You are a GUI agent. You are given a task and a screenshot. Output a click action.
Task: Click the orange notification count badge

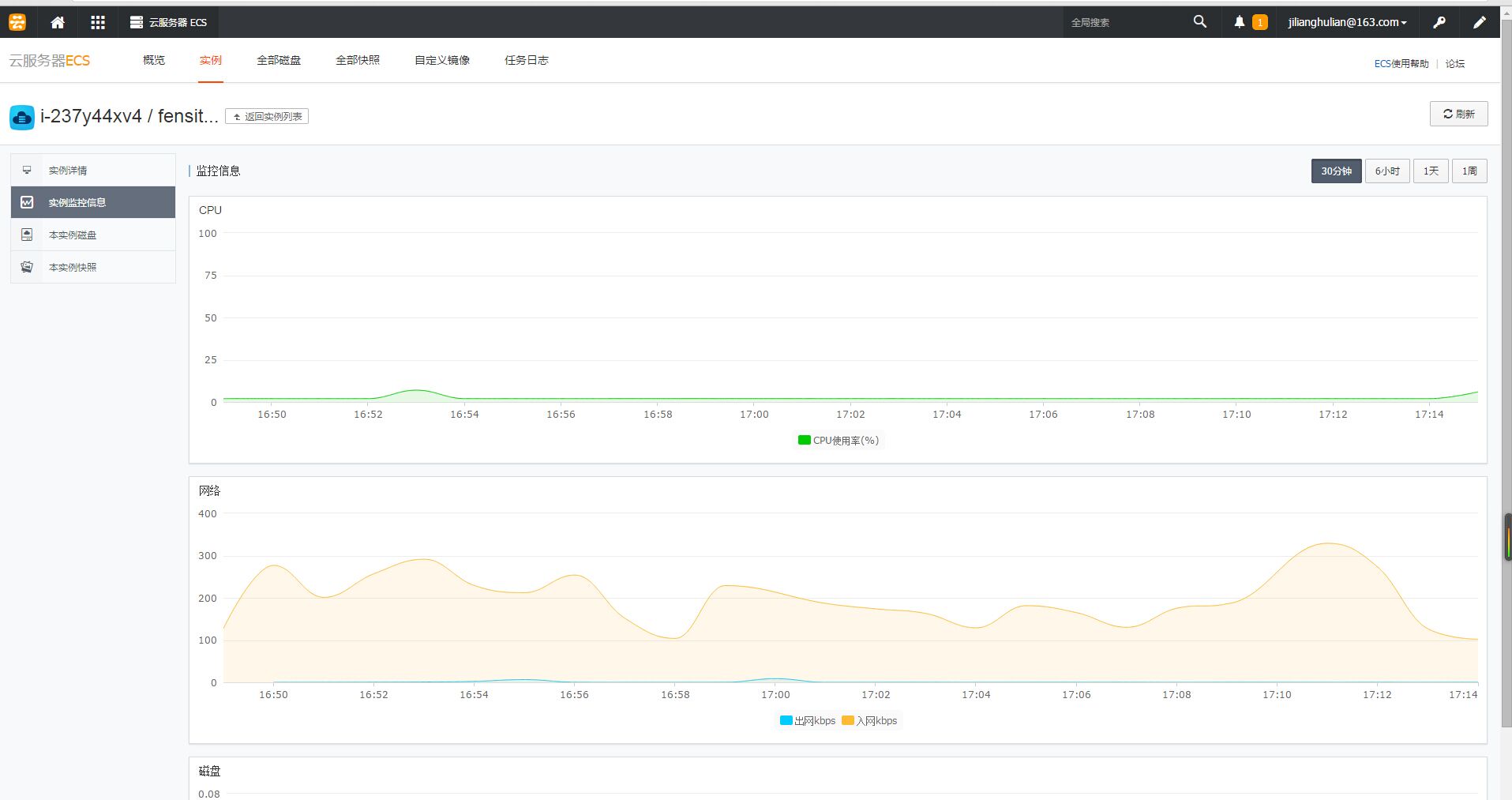point(1260,22)
